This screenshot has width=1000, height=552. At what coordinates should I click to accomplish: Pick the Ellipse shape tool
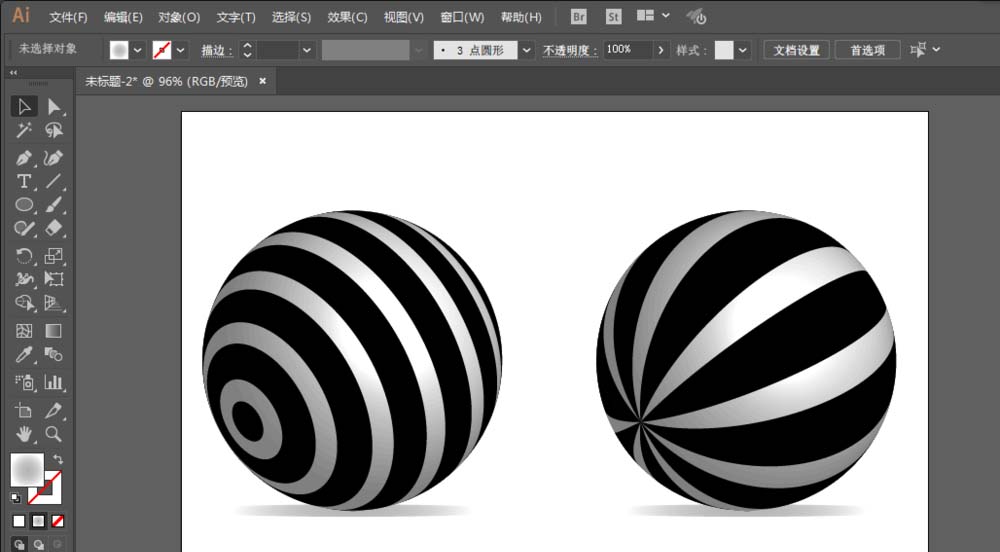pyautogui.click(x=24, y=205)
